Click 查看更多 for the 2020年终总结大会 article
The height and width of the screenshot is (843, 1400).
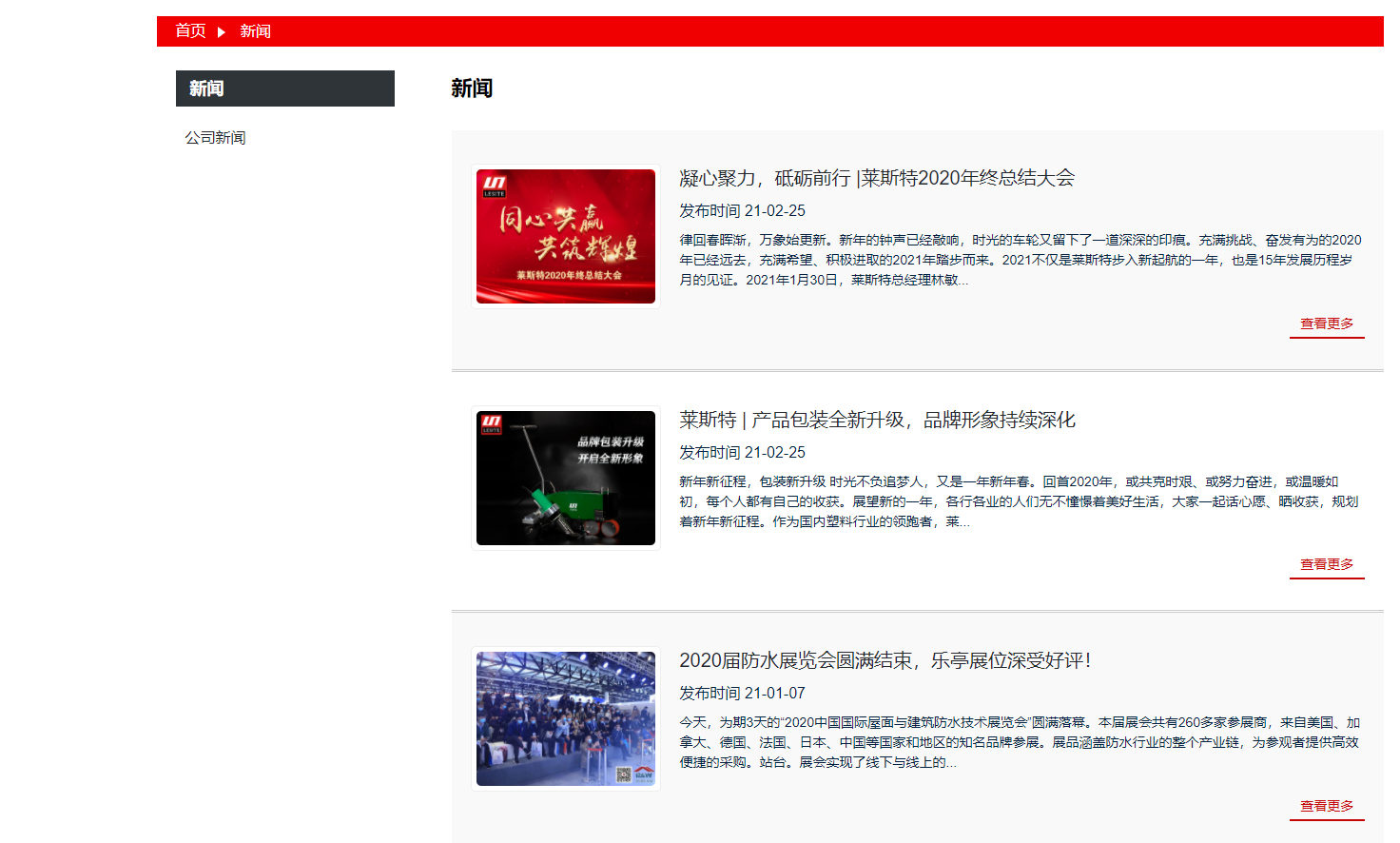coord(1326,323)
